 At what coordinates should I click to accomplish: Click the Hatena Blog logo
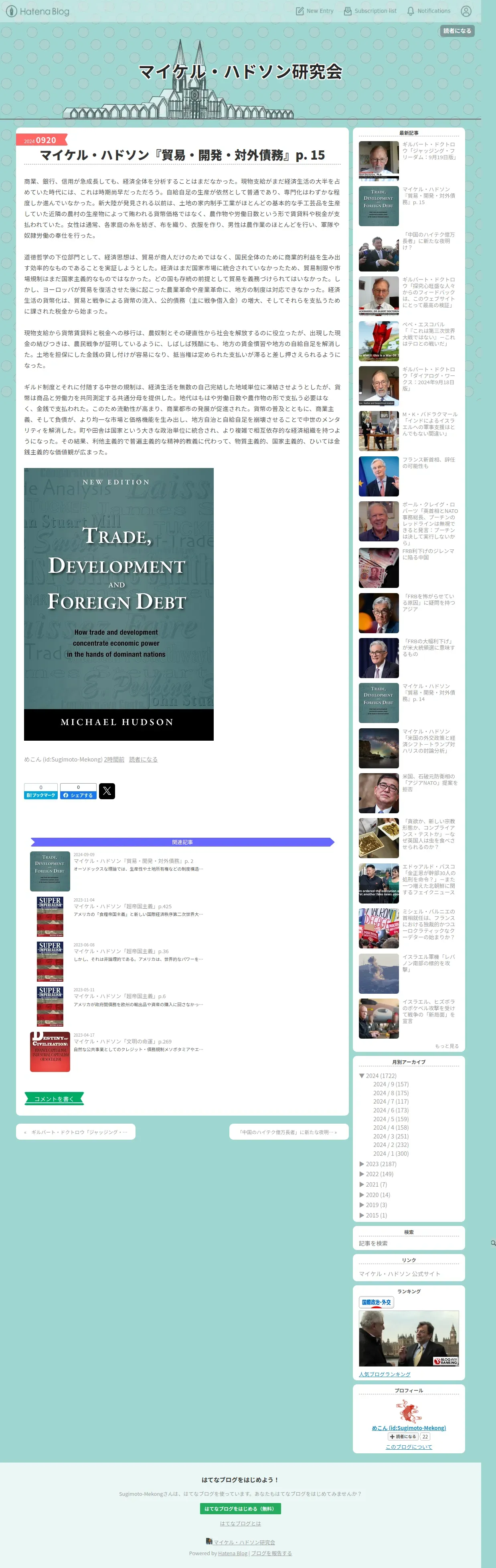tap(37, 11)
